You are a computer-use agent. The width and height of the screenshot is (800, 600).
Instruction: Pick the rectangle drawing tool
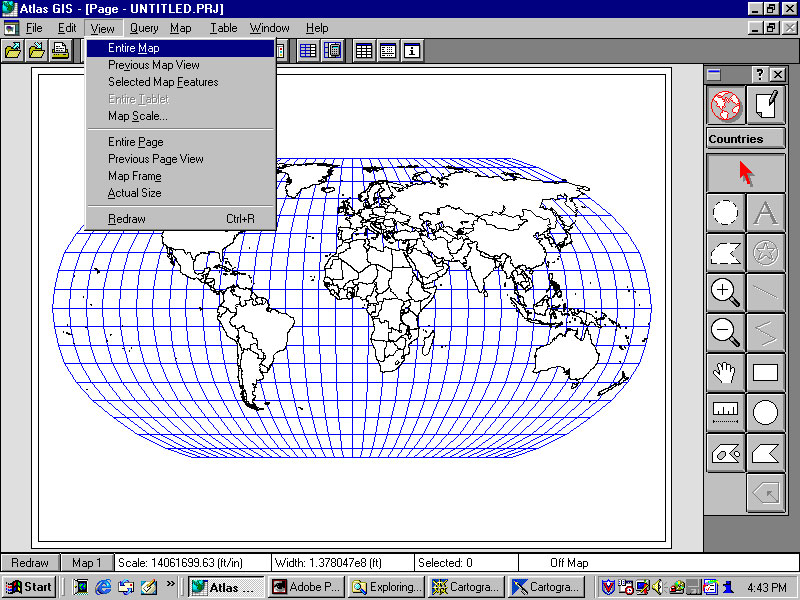point(766,373)
